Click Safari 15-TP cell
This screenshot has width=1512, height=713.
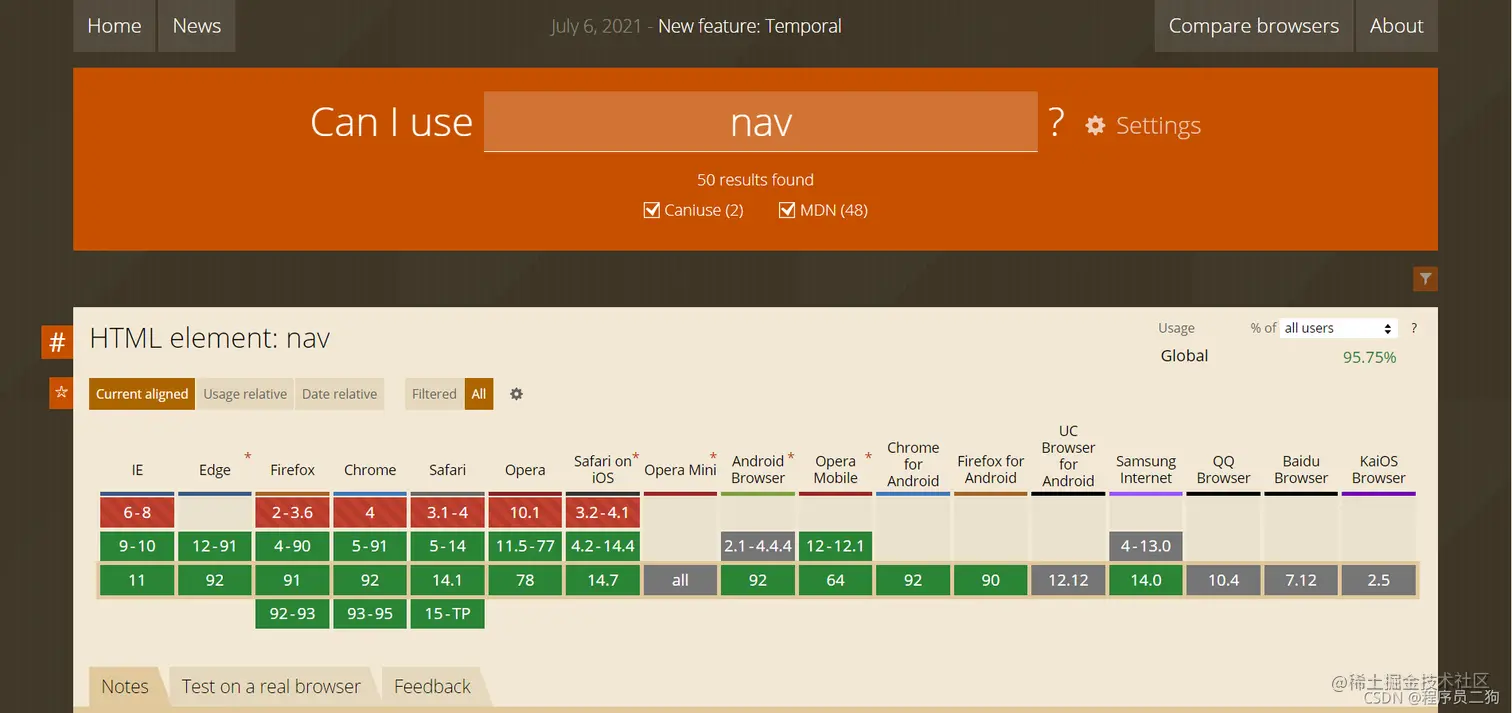tap(448, 614)
